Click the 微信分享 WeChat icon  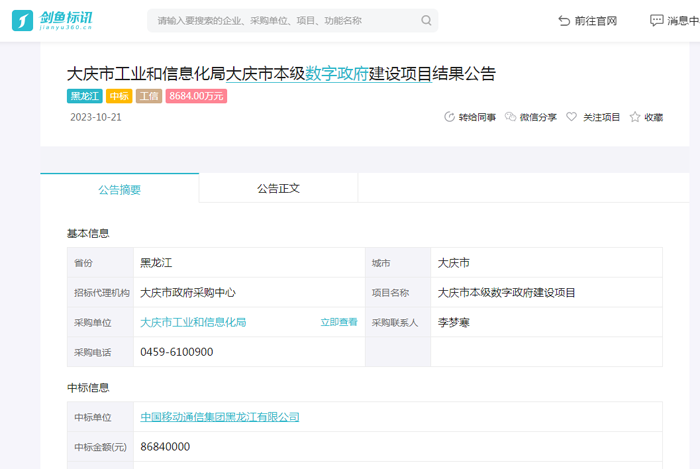tap(510, 117)
